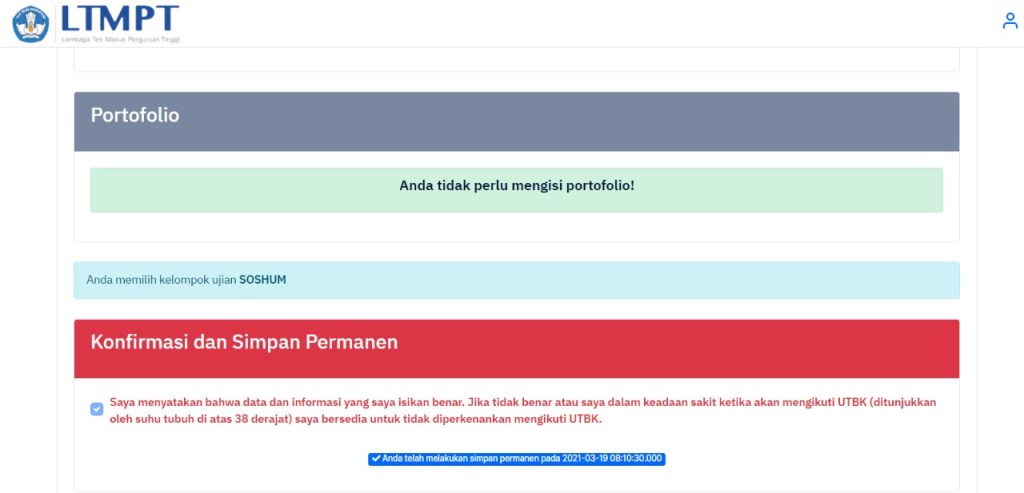This screenshot has height=493, width=1024.
Task: Click the green 'Anda tidak perlu mengisi portofolio!' notice
Action: point(516,189)
